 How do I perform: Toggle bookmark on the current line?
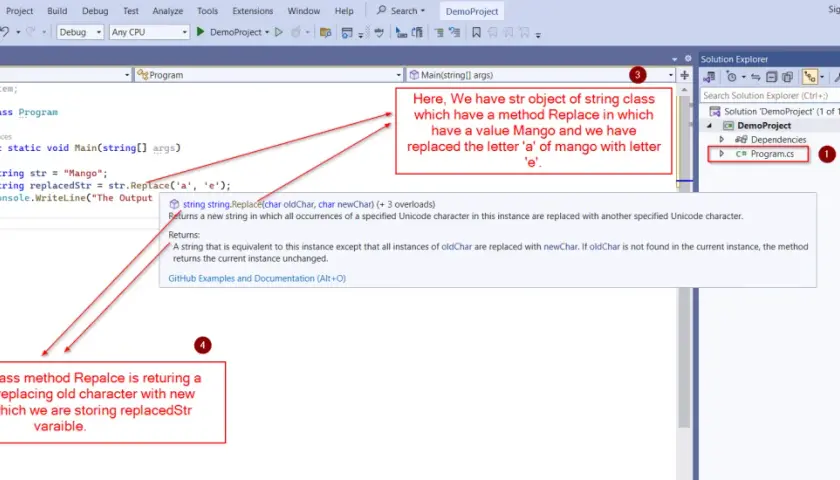(x=476, y=33)
